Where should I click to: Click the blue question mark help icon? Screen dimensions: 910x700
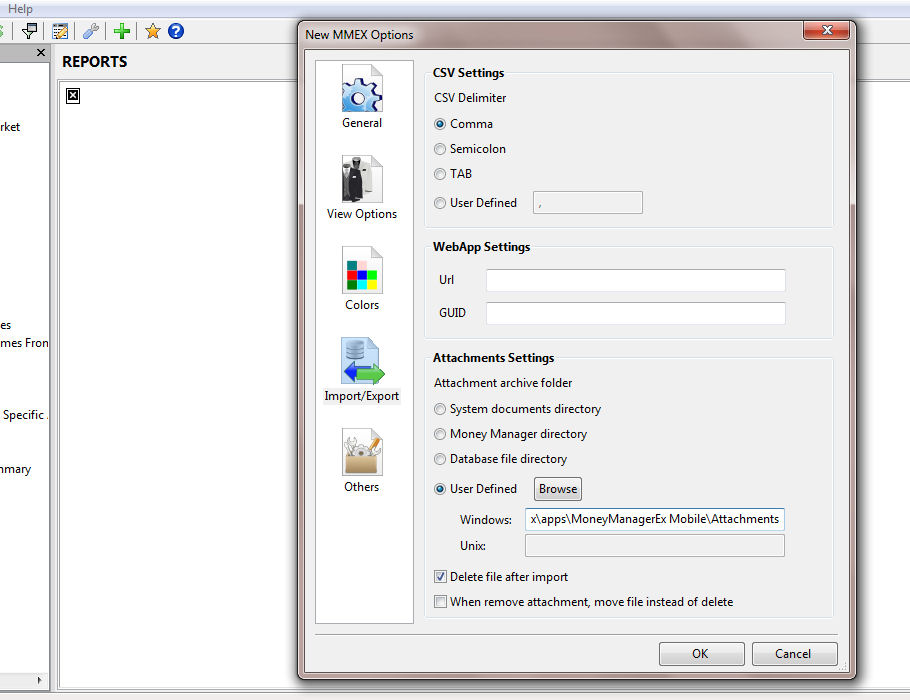pos(176,31)
